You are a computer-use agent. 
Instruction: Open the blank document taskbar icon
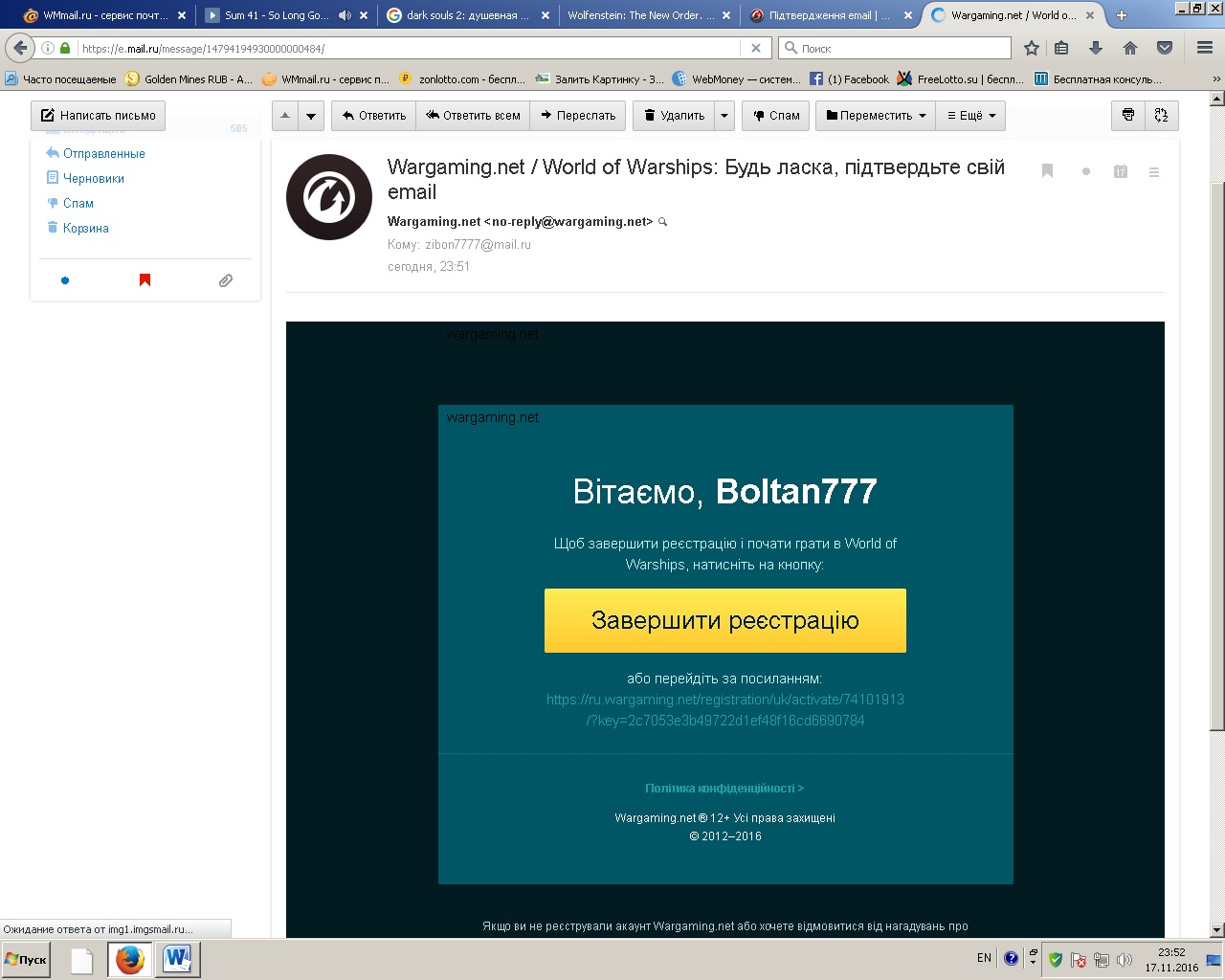[x=81, y=959]
